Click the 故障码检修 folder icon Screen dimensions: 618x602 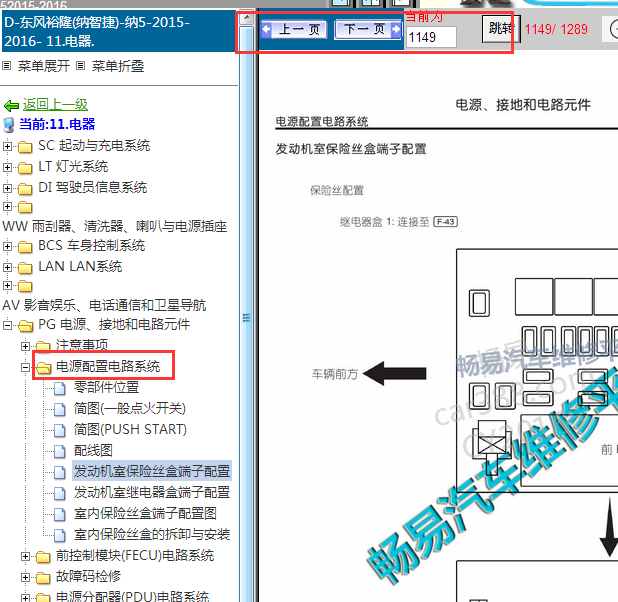(43, 578)
